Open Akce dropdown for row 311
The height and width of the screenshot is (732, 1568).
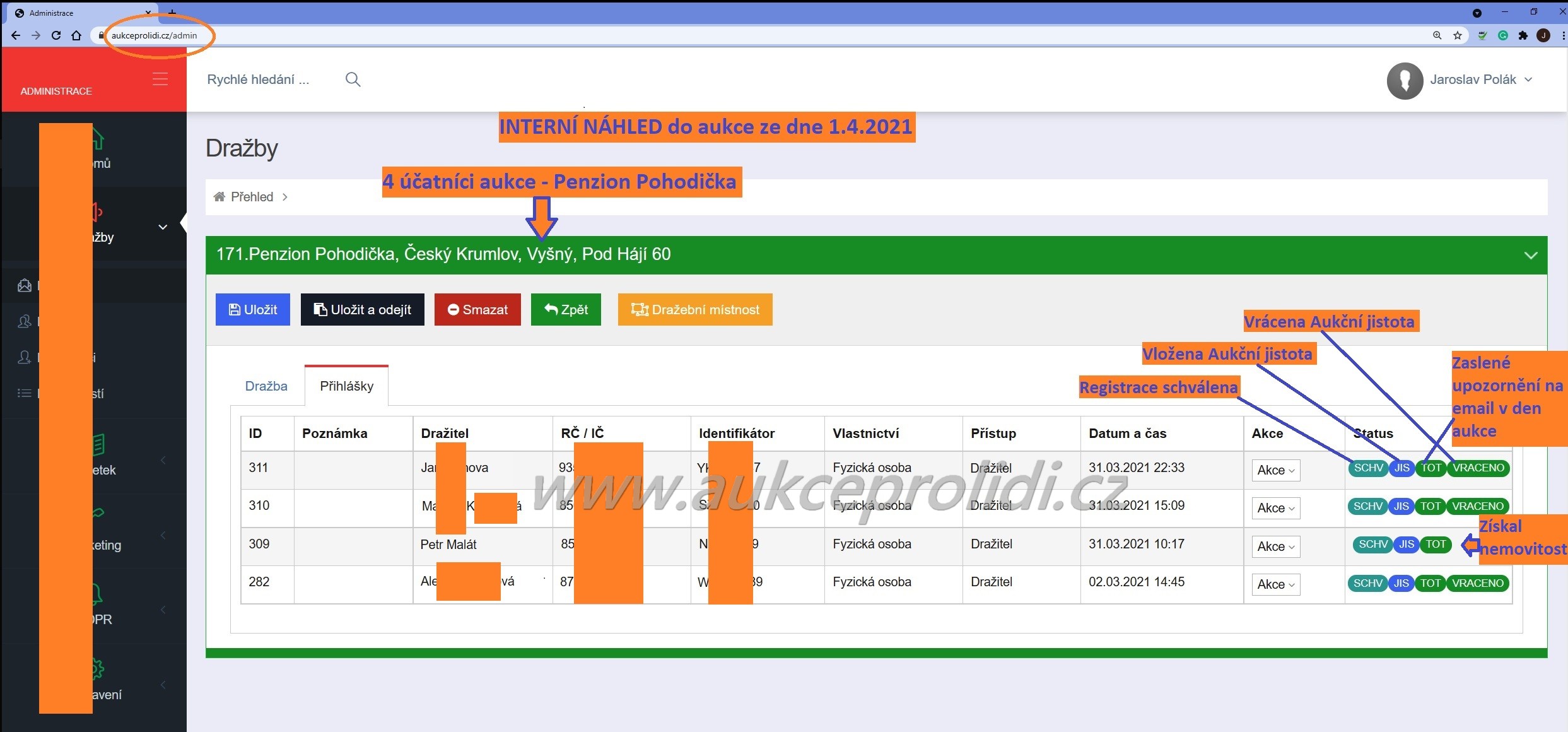coord(1275,470)
